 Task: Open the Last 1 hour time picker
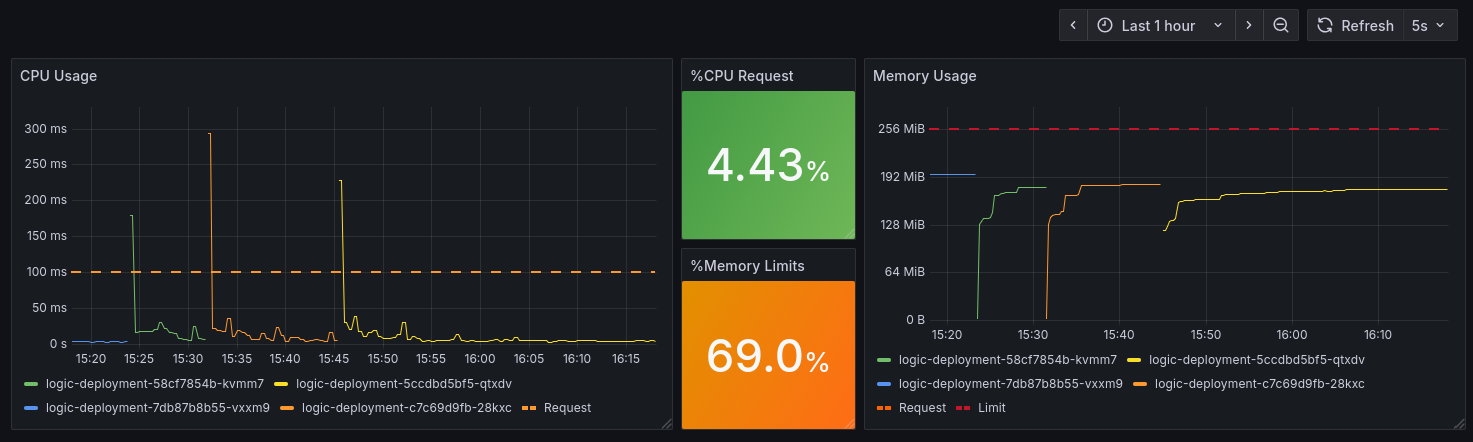click(1160, 26)
